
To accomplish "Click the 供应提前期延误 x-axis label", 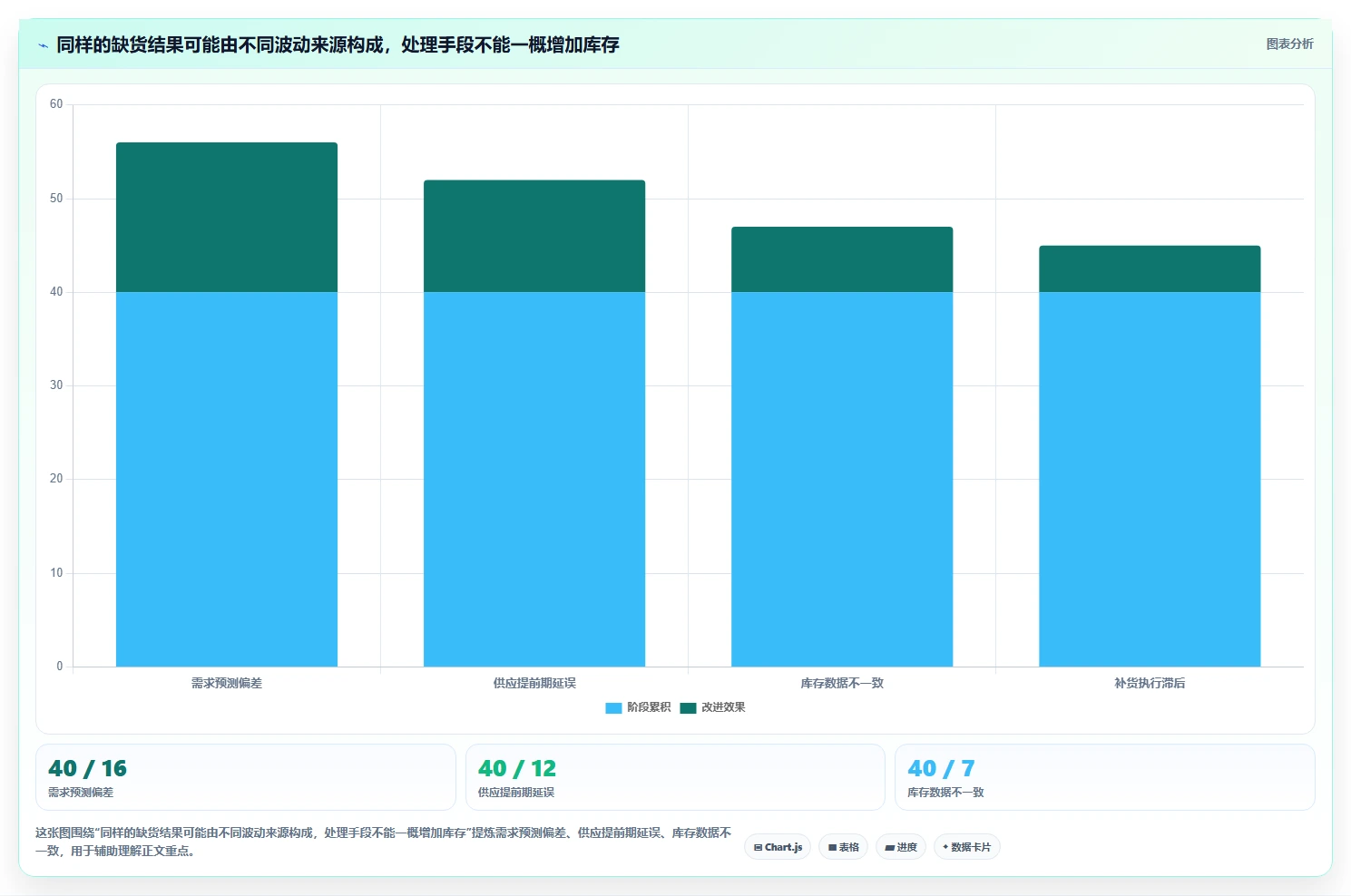I will pyautogui.click(x=534, y=683).
